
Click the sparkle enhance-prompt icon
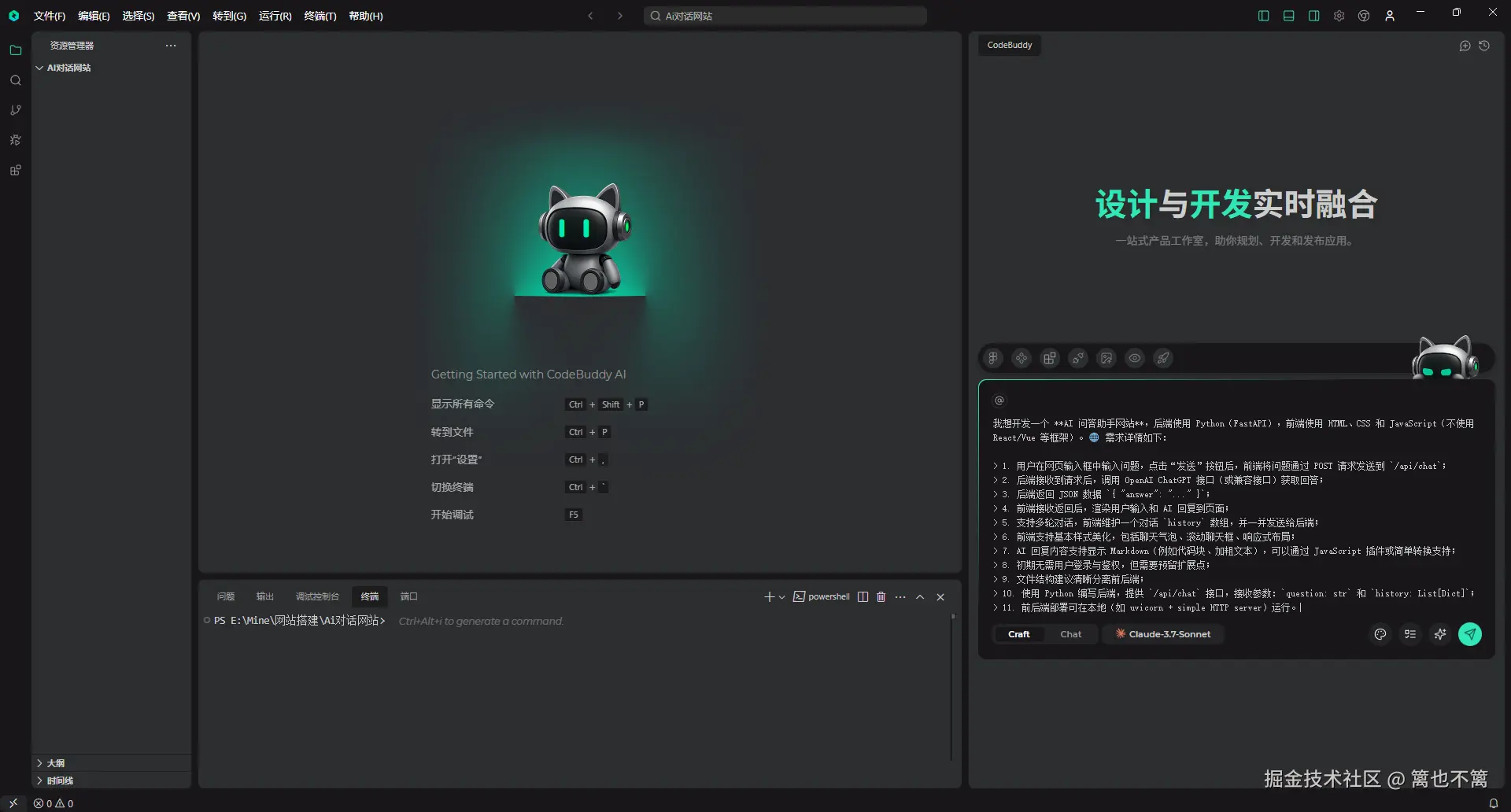pos(1440,634)
